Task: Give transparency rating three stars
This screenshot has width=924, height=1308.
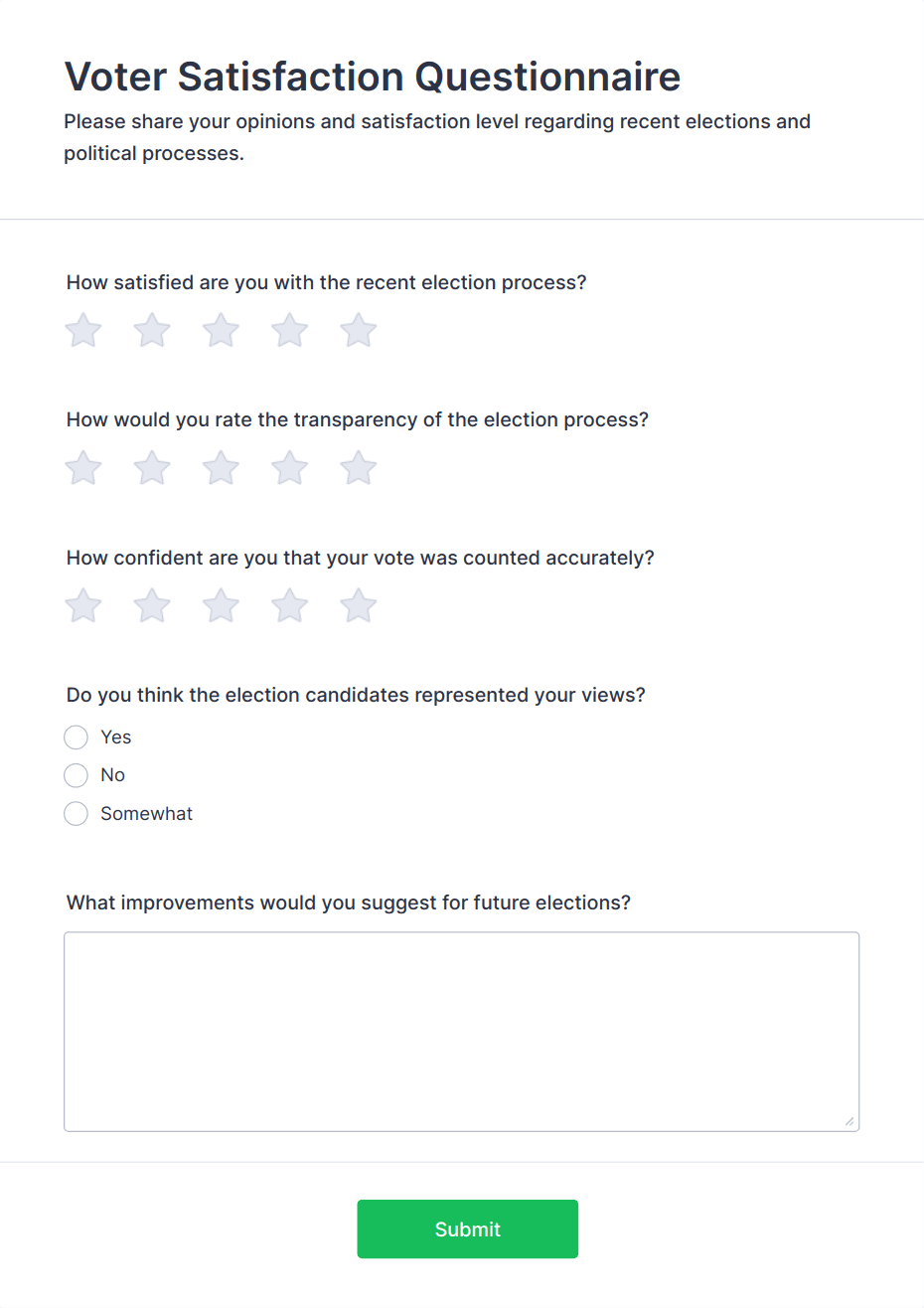Action: click(221, 467)
